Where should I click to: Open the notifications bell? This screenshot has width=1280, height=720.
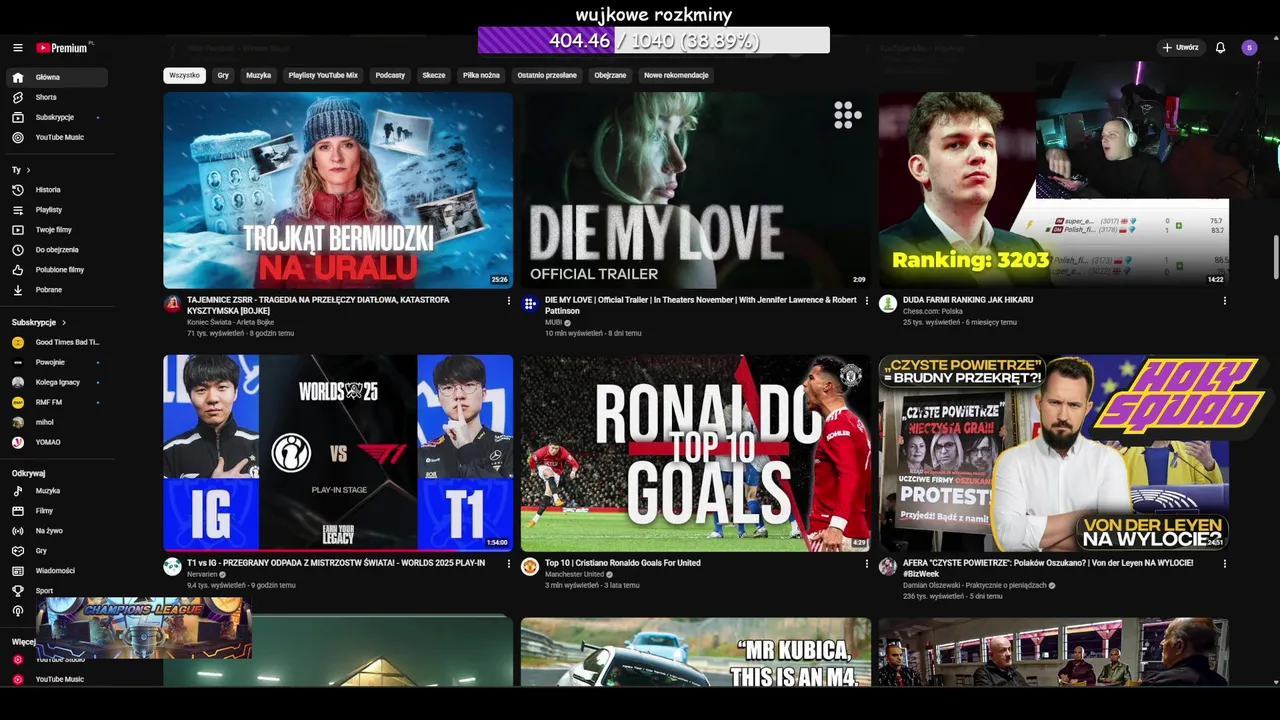tap(1220, 47)
